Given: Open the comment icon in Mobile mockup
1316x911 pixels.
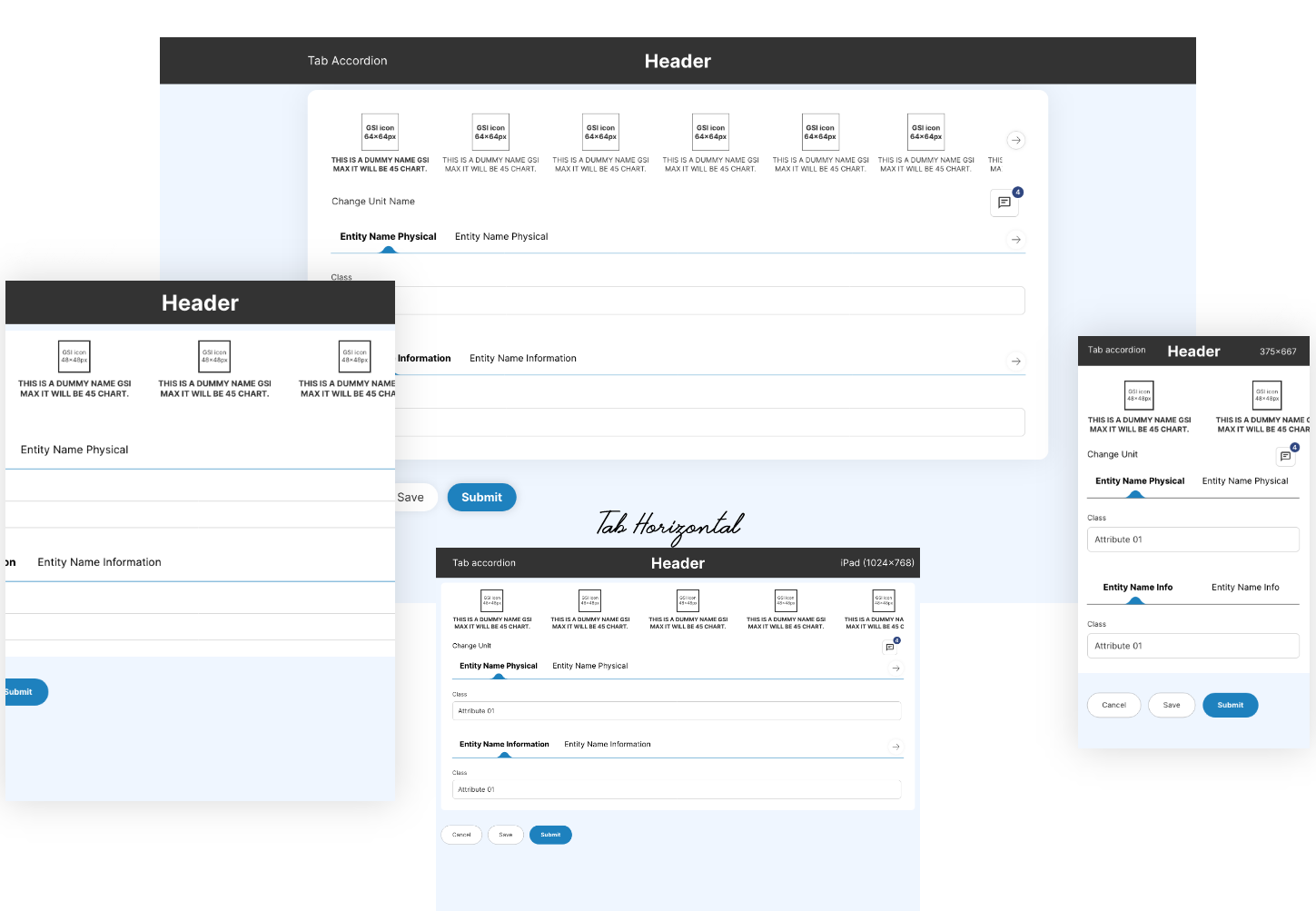Looking at the screenshot, I should tap(1285, 456).
